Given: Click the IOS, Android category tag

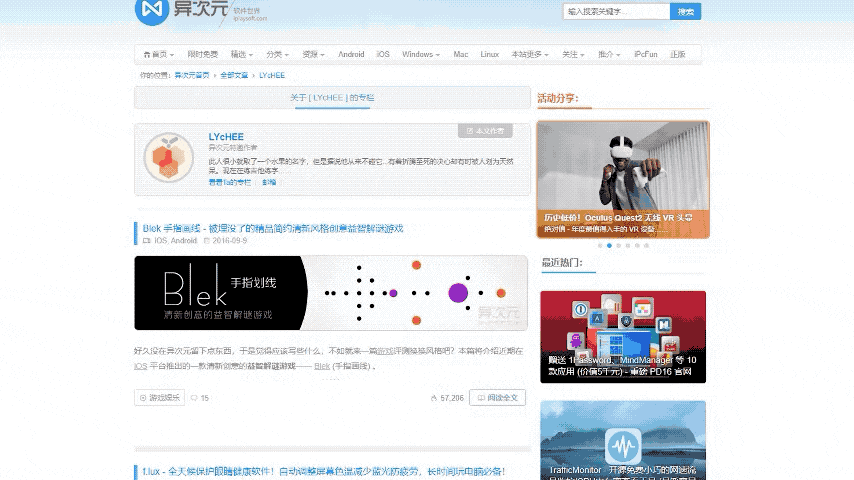Looking at the screenshot, I should 175,240.
